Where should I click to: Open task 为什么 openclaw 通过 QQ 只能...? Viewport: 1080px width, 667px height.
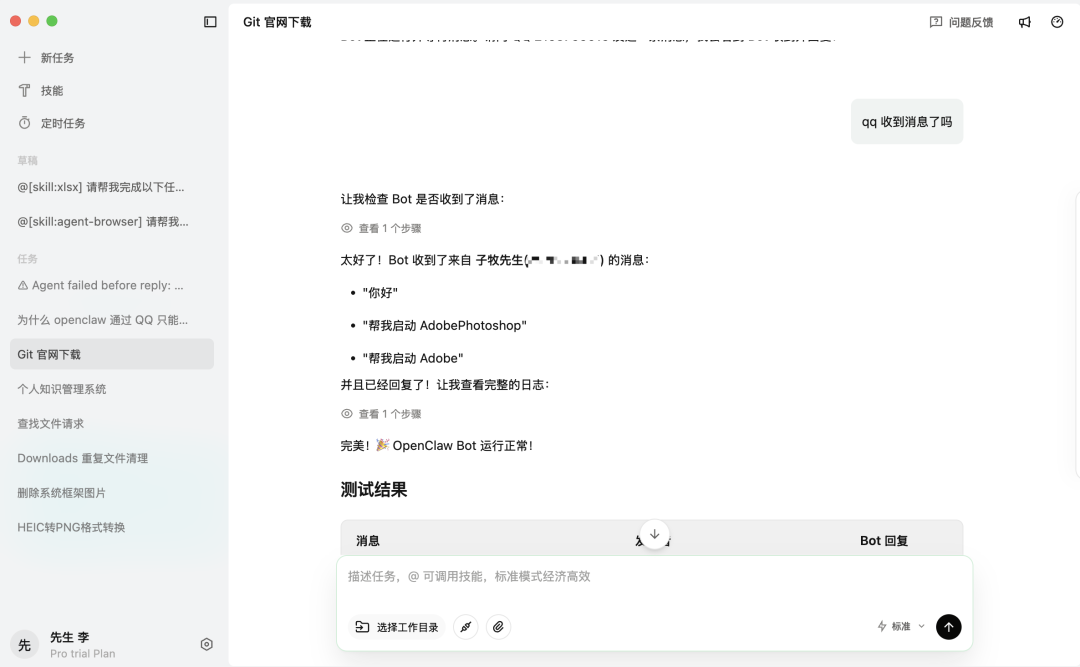(x=103, y=320)
